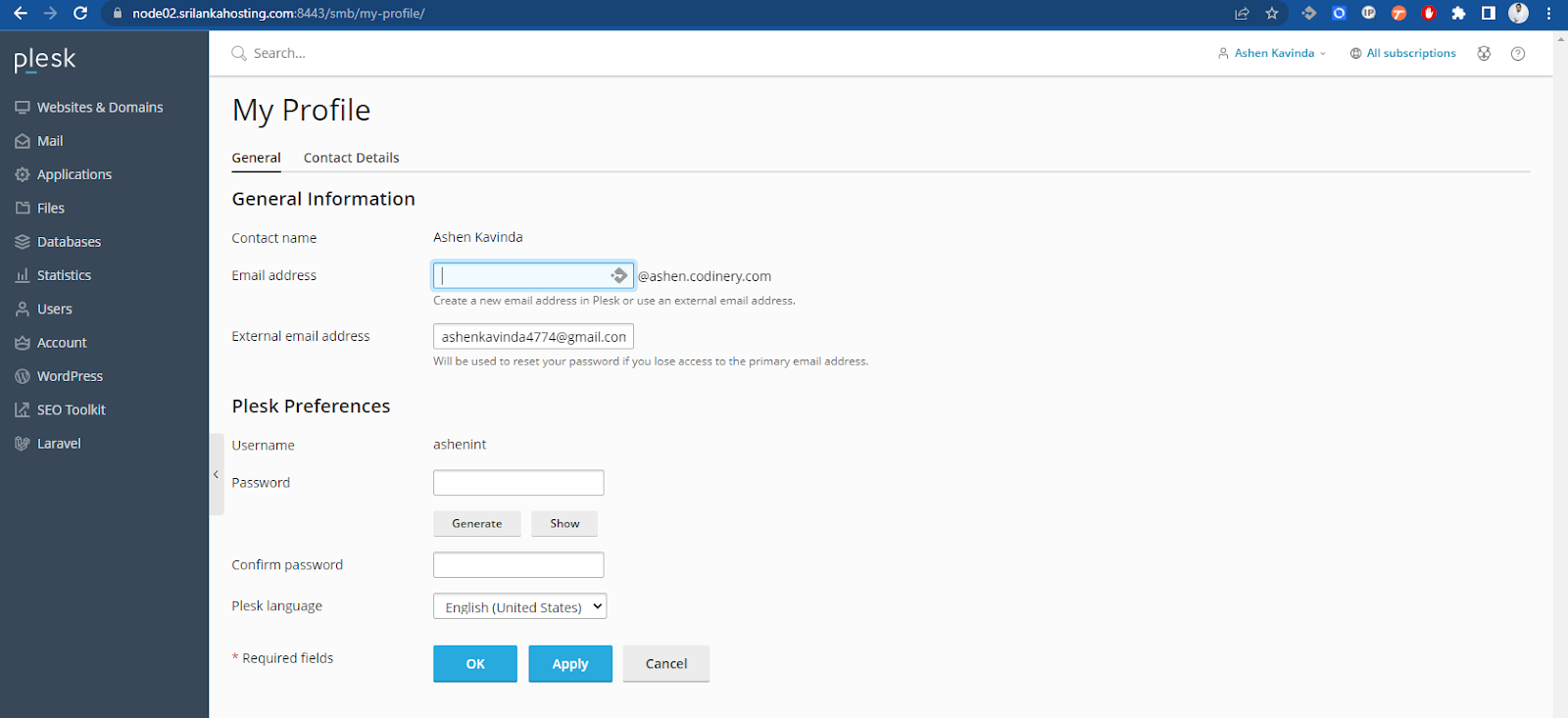
Task: Open the Laravel section
Action: coord(59,444)
